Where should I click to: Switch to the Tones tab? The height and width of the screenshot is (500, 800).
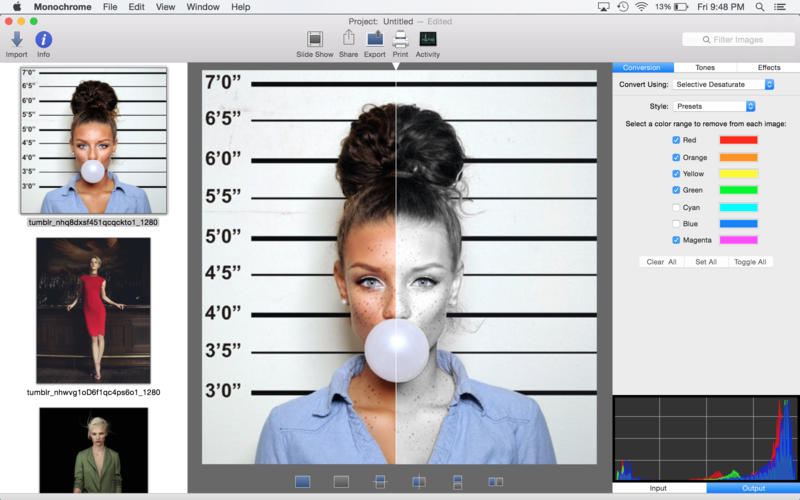(x=705, y=68)
